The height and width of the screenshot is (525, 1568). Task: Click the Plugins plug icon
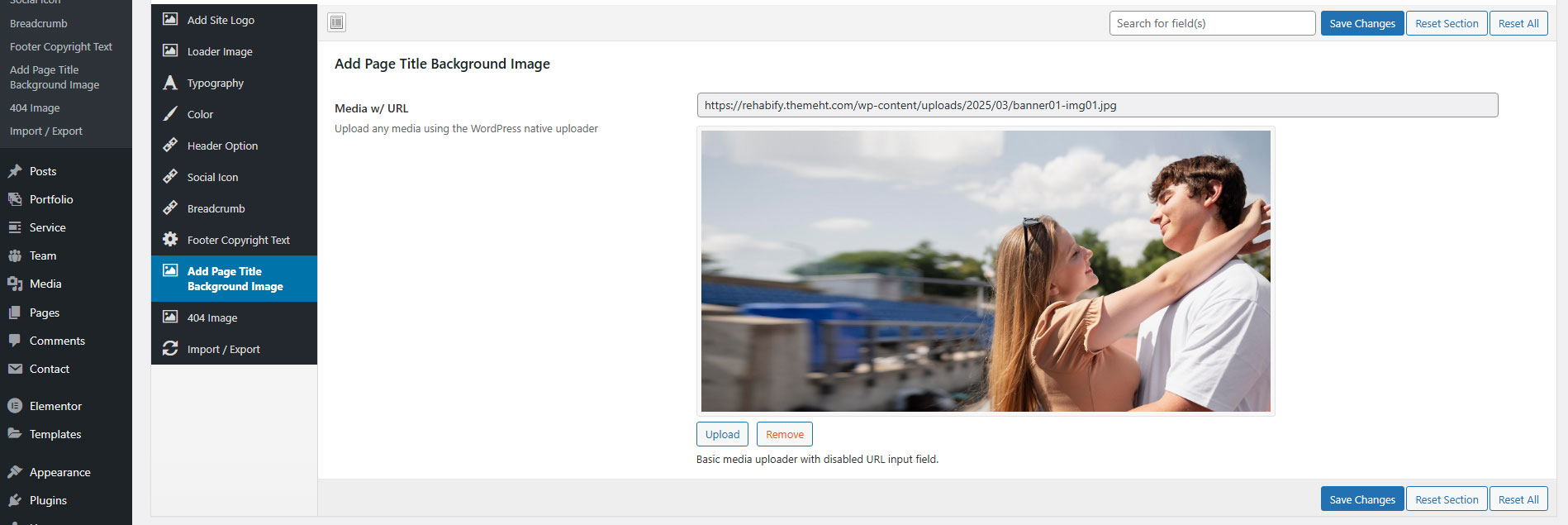pyautogui.click(x=15, y=500)
